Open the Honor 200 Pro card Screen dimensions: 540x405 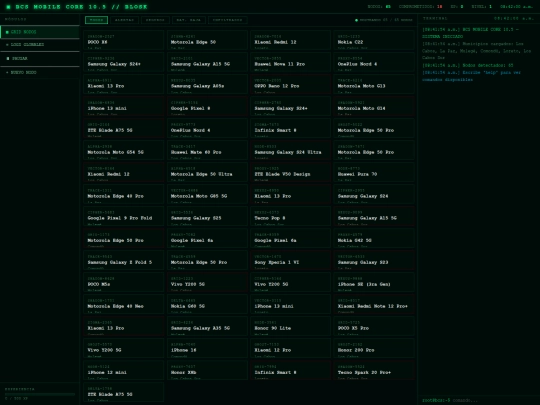(x=374, y=349)
